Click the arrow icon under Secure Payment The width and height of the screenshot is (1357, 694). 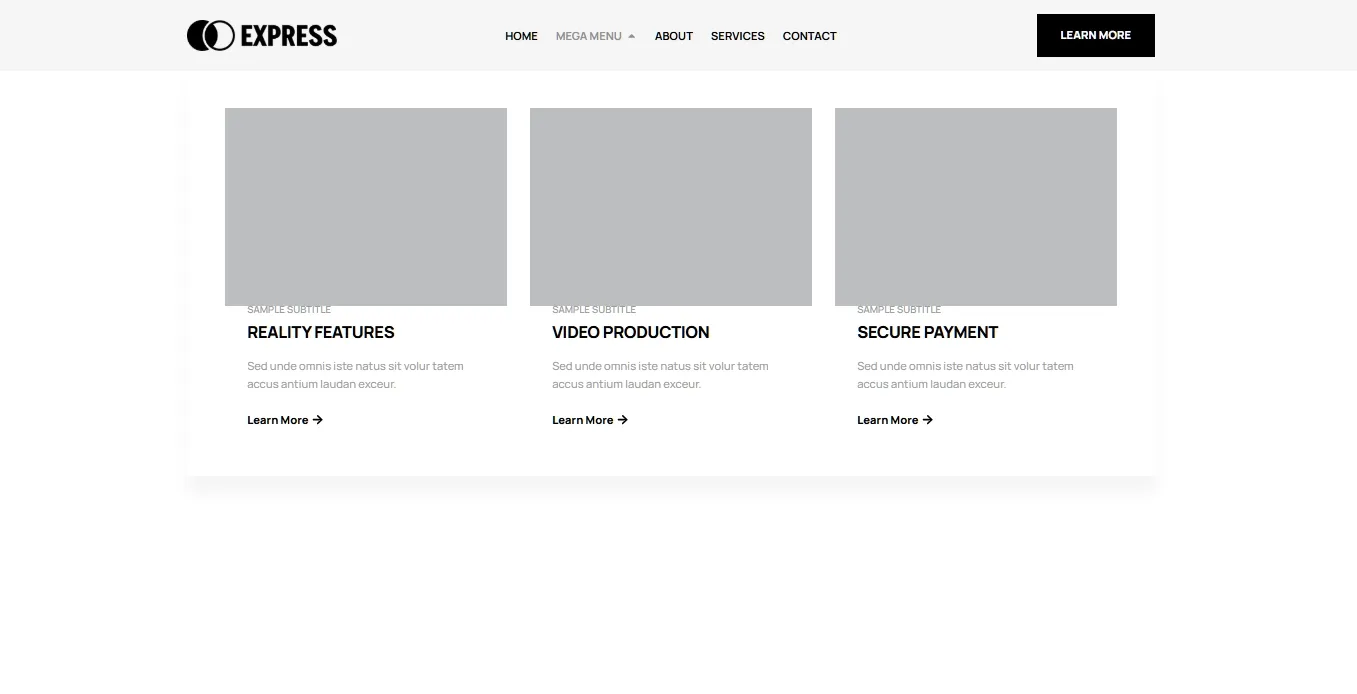[x=928, y=420]
